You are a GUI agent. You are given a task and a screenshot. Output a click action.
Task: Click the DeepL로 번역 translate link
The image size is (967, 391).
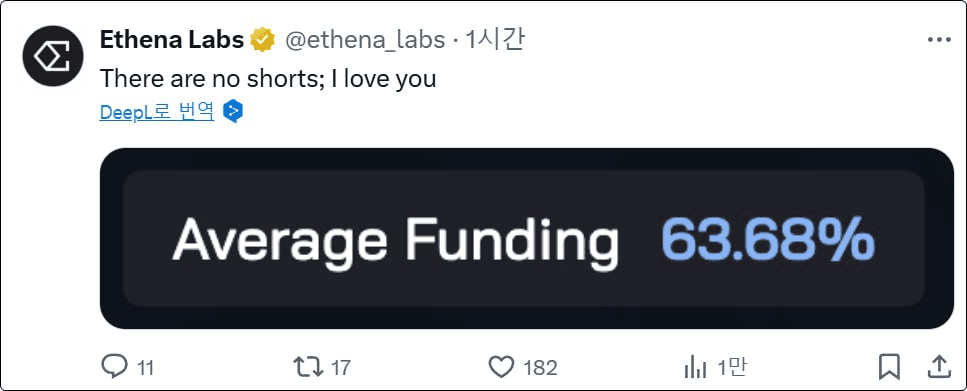pos(157,112)
